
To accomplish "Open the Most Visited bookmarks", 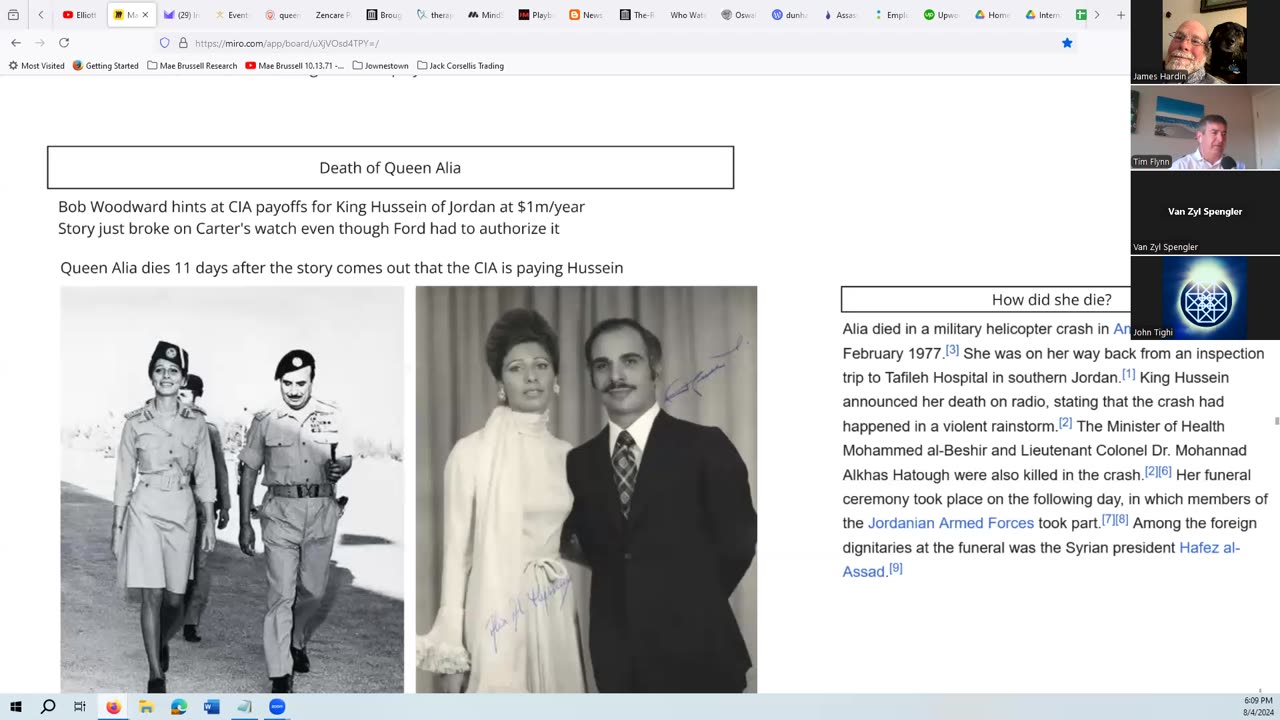I will [37, 66].
